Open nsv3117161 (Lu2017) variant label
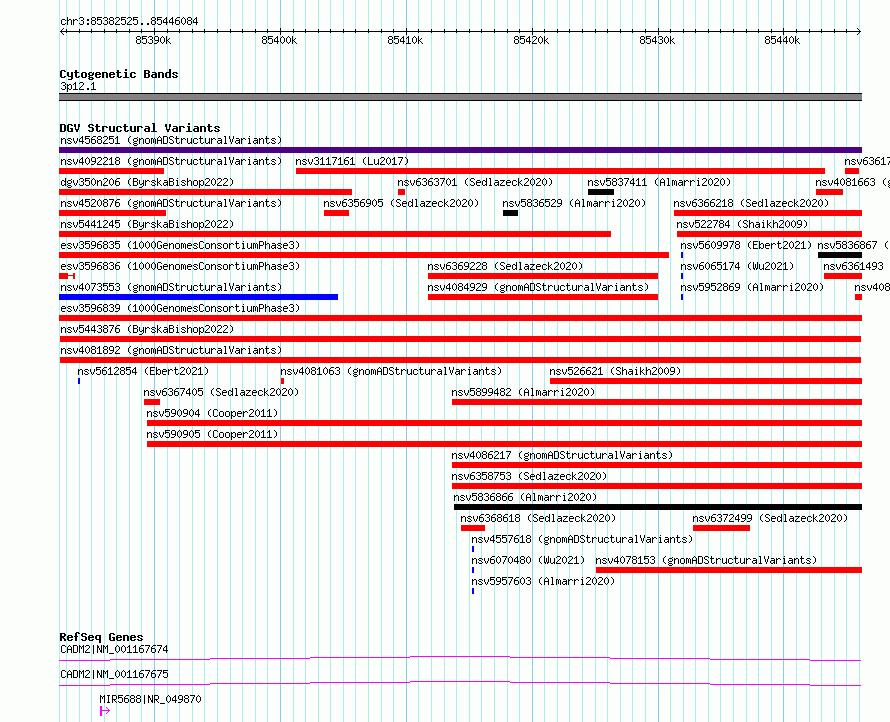 coord(352,161)
